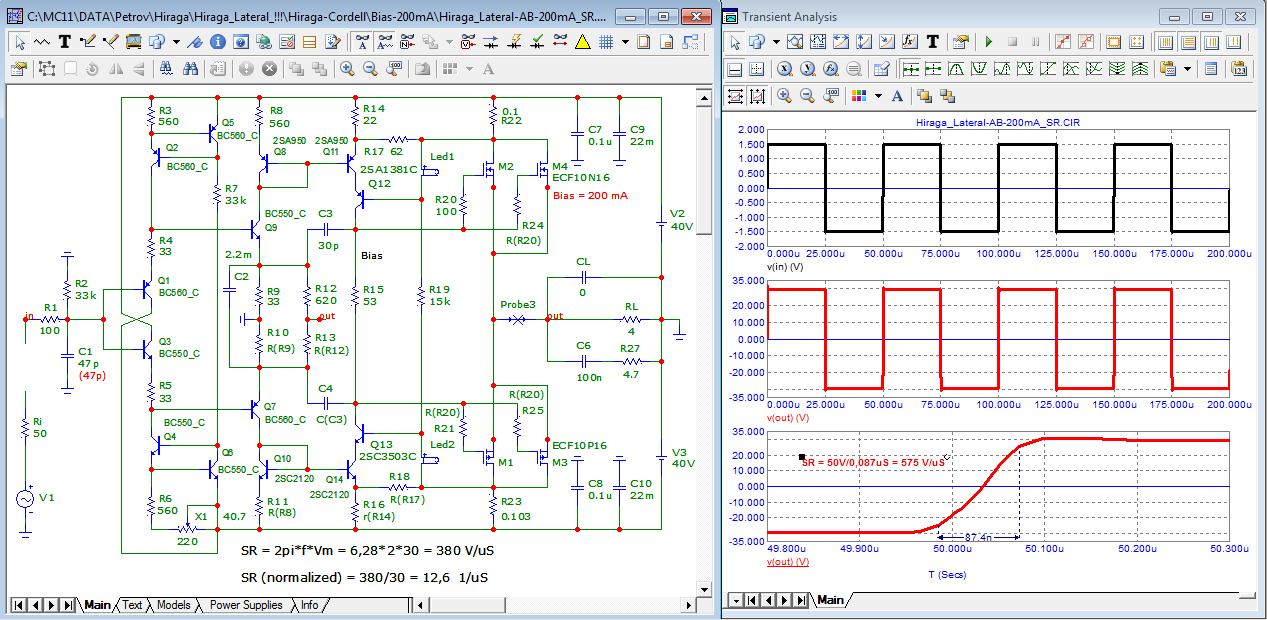The width and height of the screenshot is (1267, 620).
Task: Toggle the grid display in schematic toolbar
Action: click(x=606, y=42)
